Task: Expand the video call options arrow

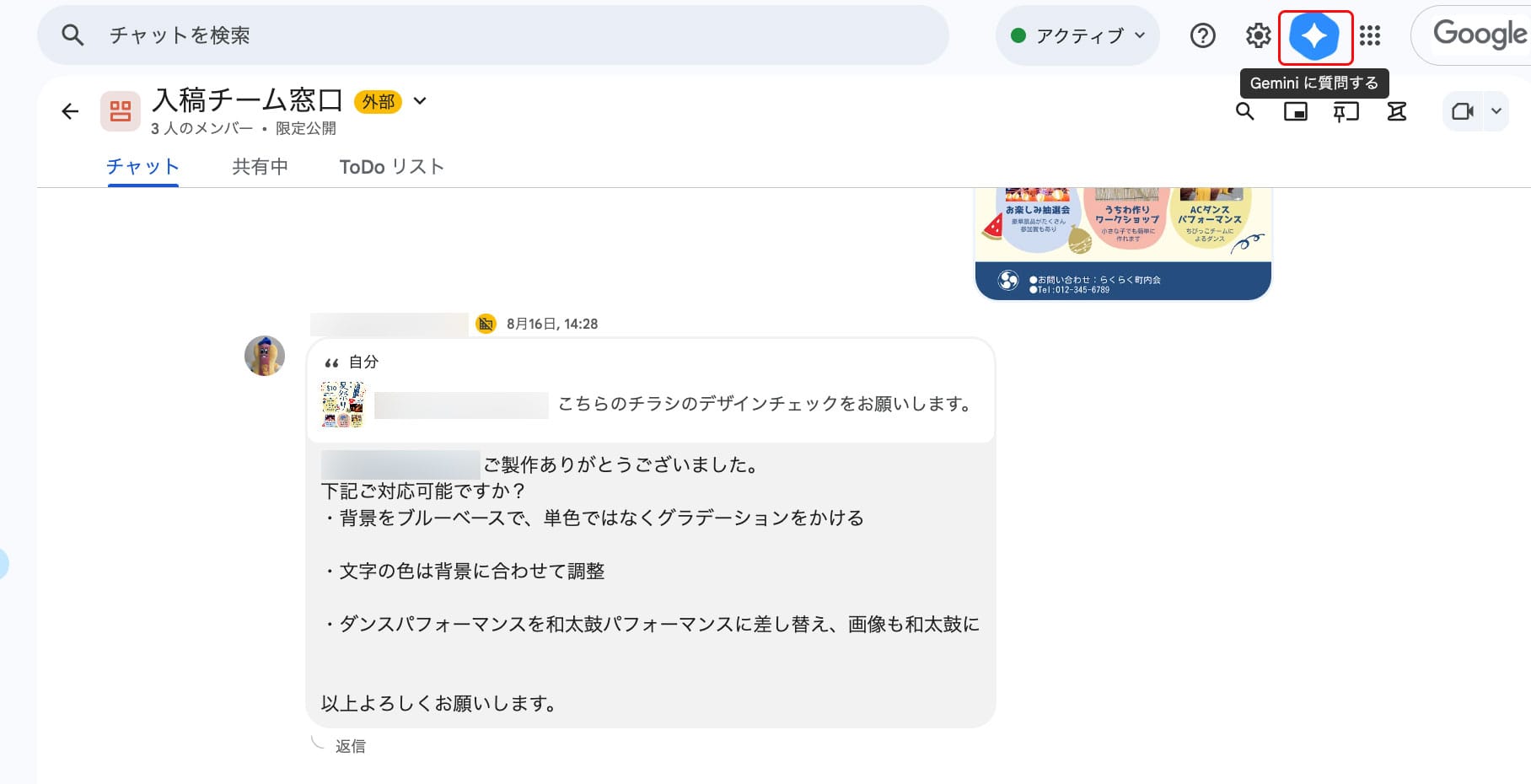Action: [1496, 111]
